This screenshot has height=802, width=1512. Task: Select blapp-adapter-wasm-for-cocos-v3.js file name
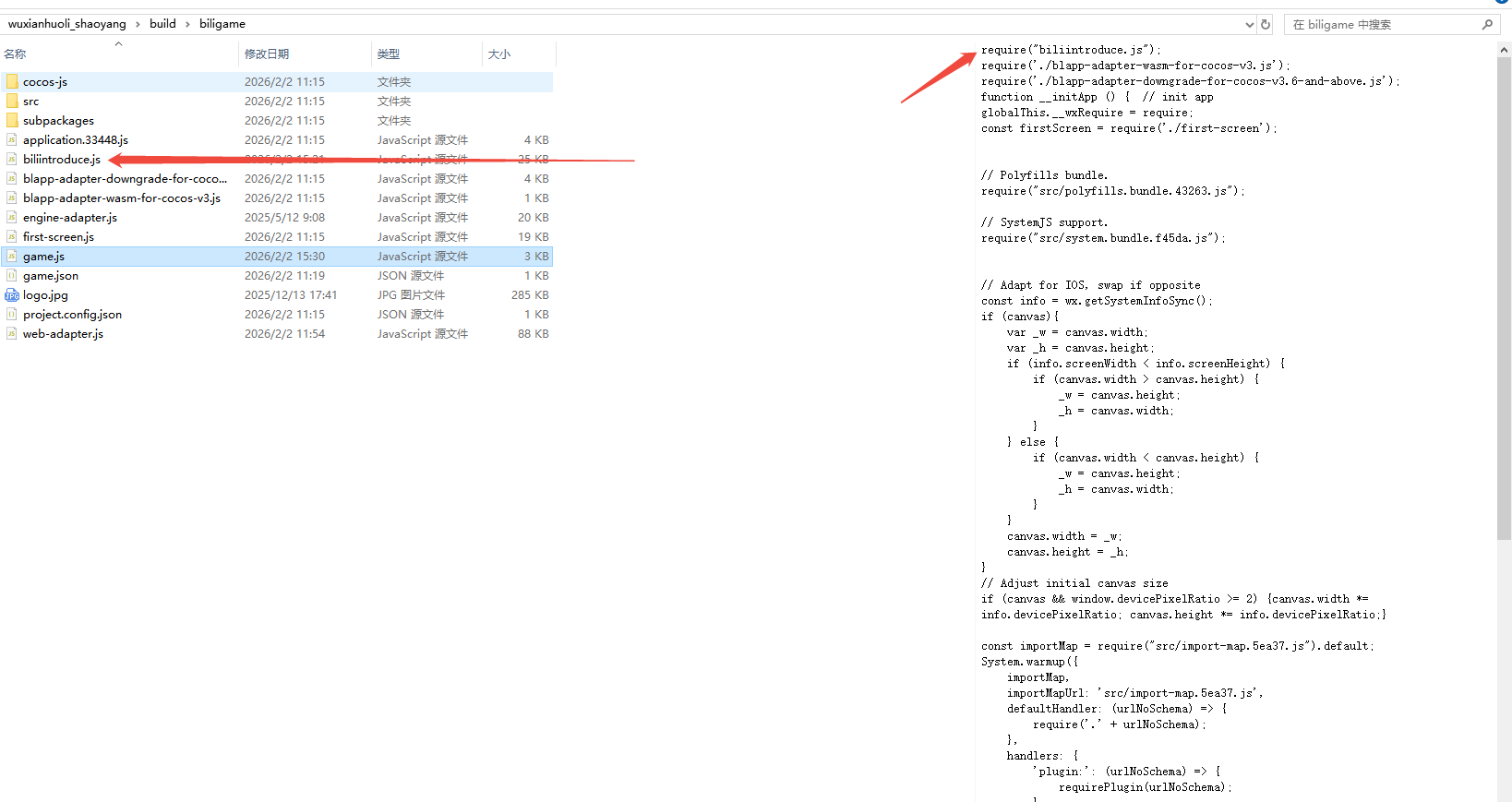click(122, 198)
